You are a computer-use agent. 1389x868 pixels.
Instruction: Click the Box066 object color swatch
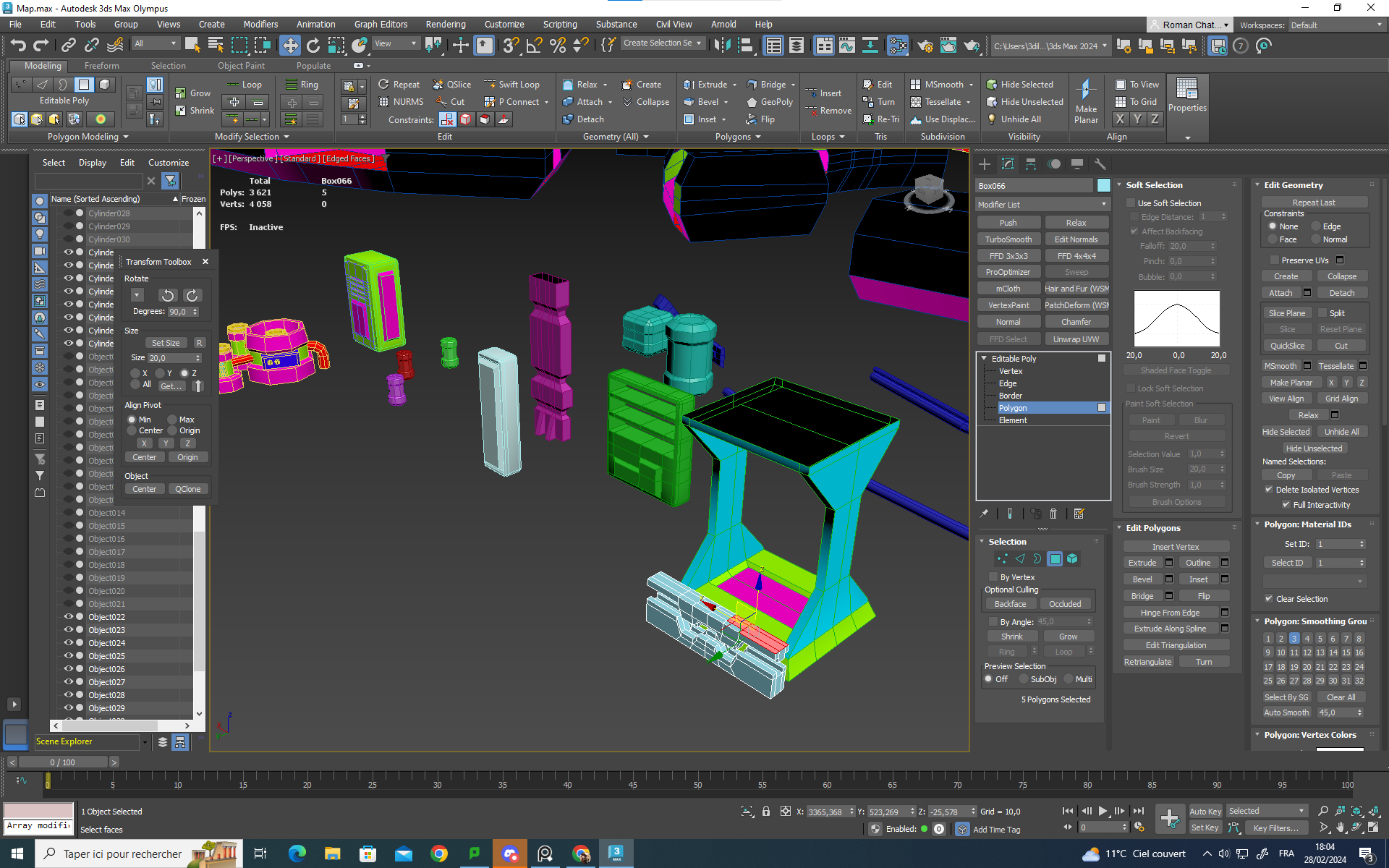(1103, 186)
